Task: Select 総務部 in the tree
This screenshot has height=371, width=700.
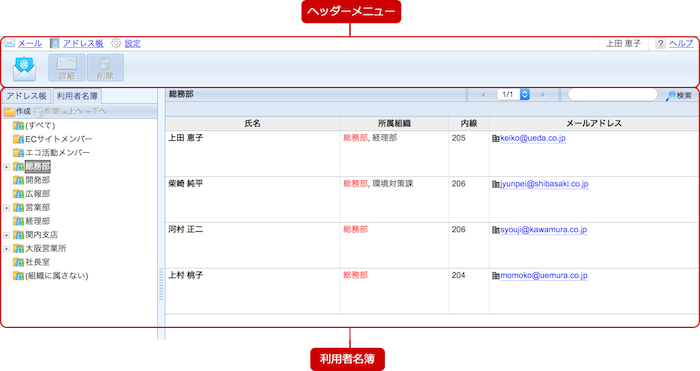Action: point(38,167)
